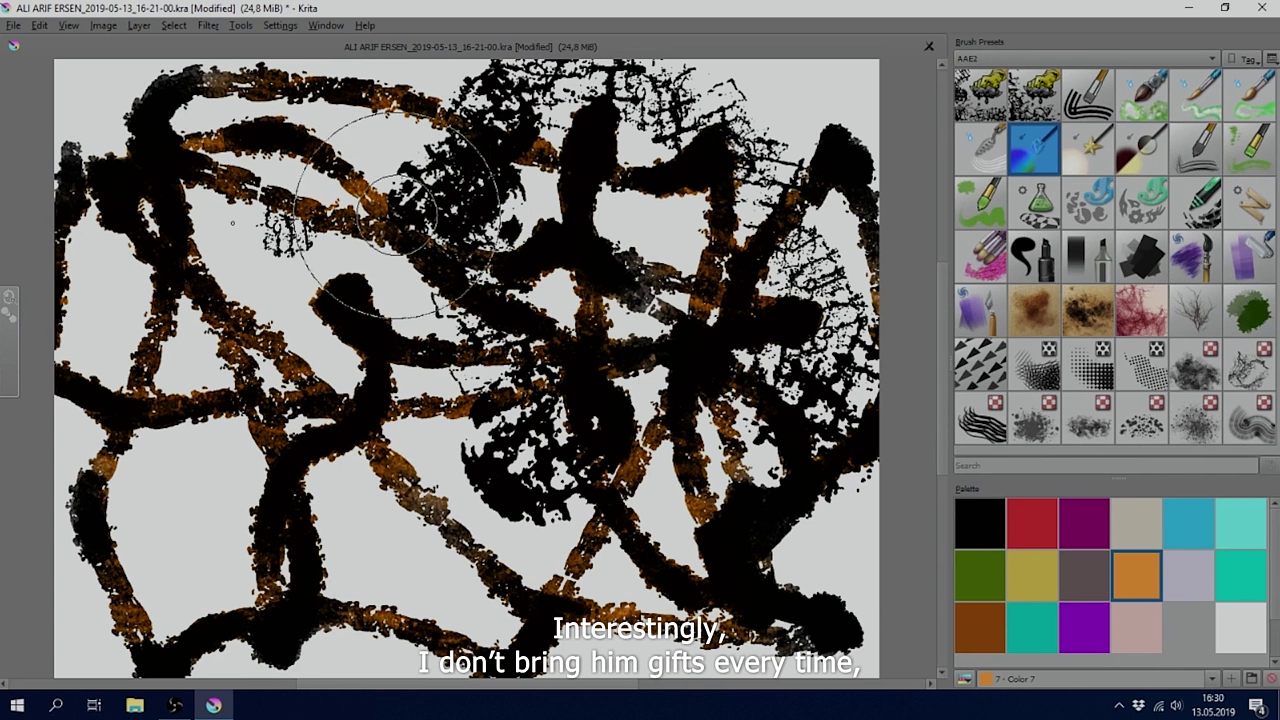Open the Select menu
The width and height of the screenshot is (1280, 720).
(174, 25)
